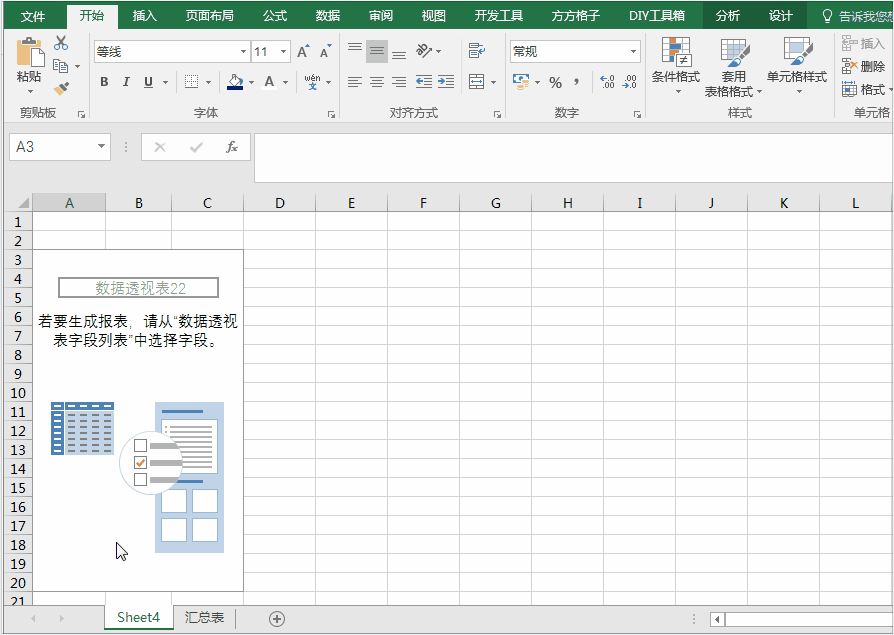This screenshot has width=894, height=635.
Task: Click the Decrease Font Size icon
Action: coord(325,52)
